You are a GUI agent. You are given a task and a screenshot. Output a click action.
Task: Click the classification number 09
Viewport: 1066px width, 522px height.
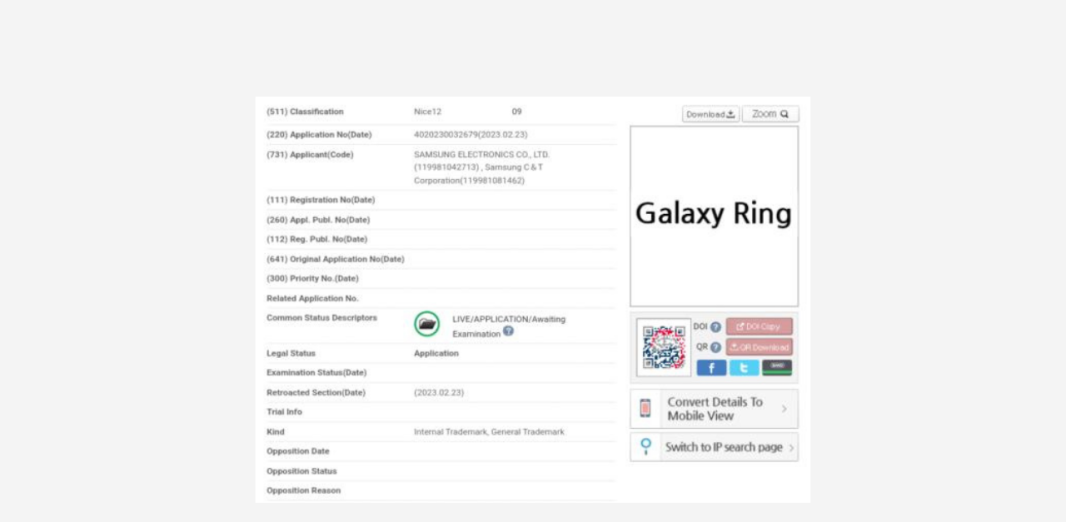517,111
